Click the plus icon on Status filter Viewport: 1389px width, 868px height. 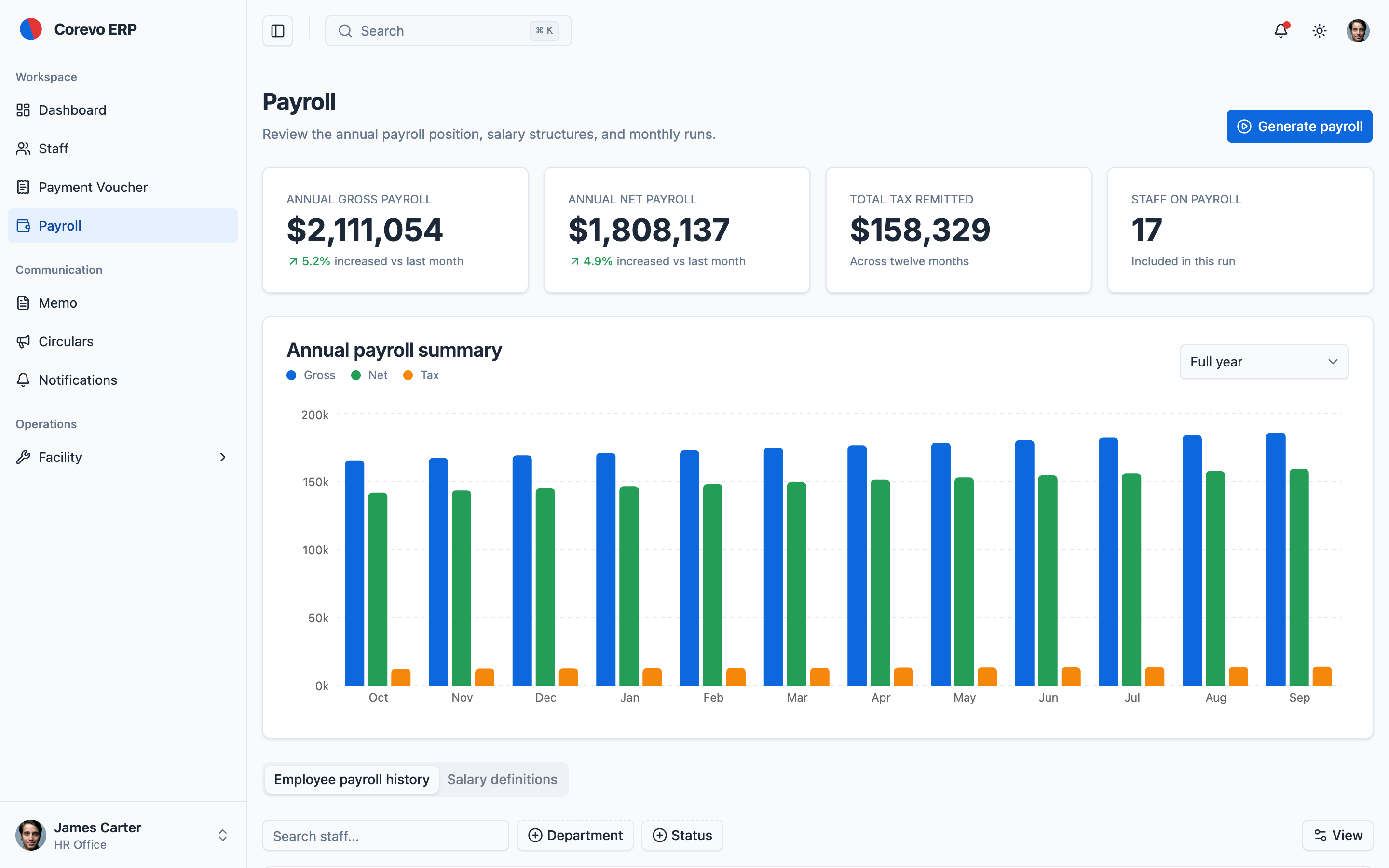tap(659, 835)
